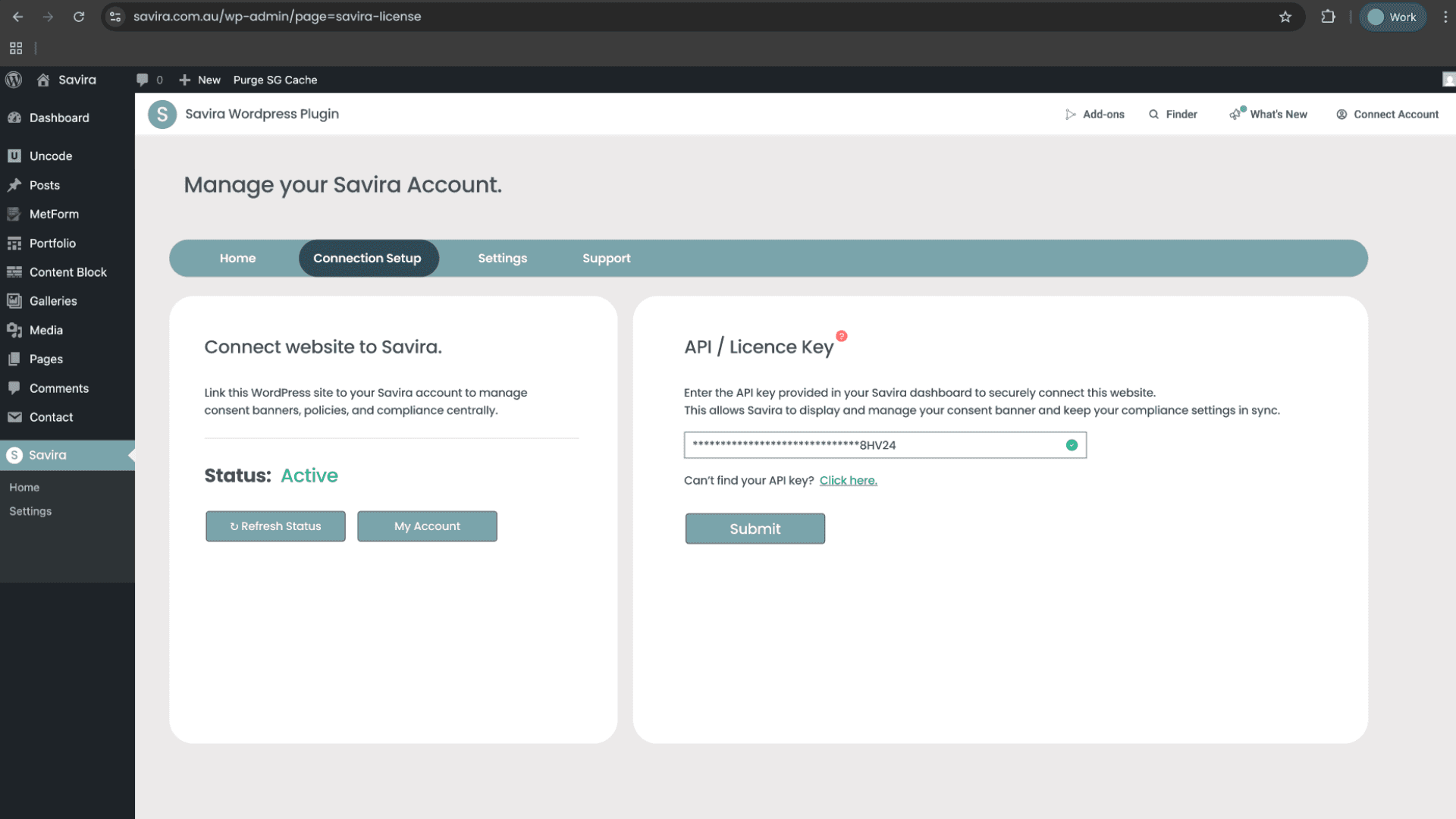
Task: Open the browser extensions puzzle icon
Action: [1328, 17]
